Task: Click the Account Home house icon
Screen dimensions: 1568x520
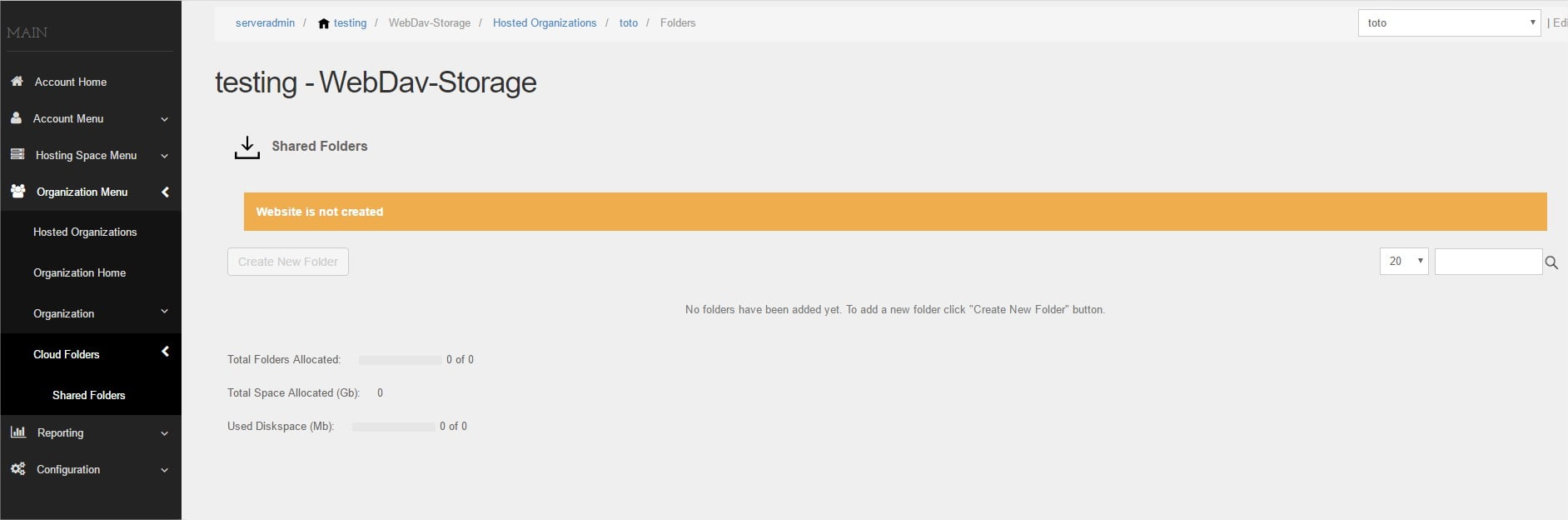Action: tap(17, 82)
